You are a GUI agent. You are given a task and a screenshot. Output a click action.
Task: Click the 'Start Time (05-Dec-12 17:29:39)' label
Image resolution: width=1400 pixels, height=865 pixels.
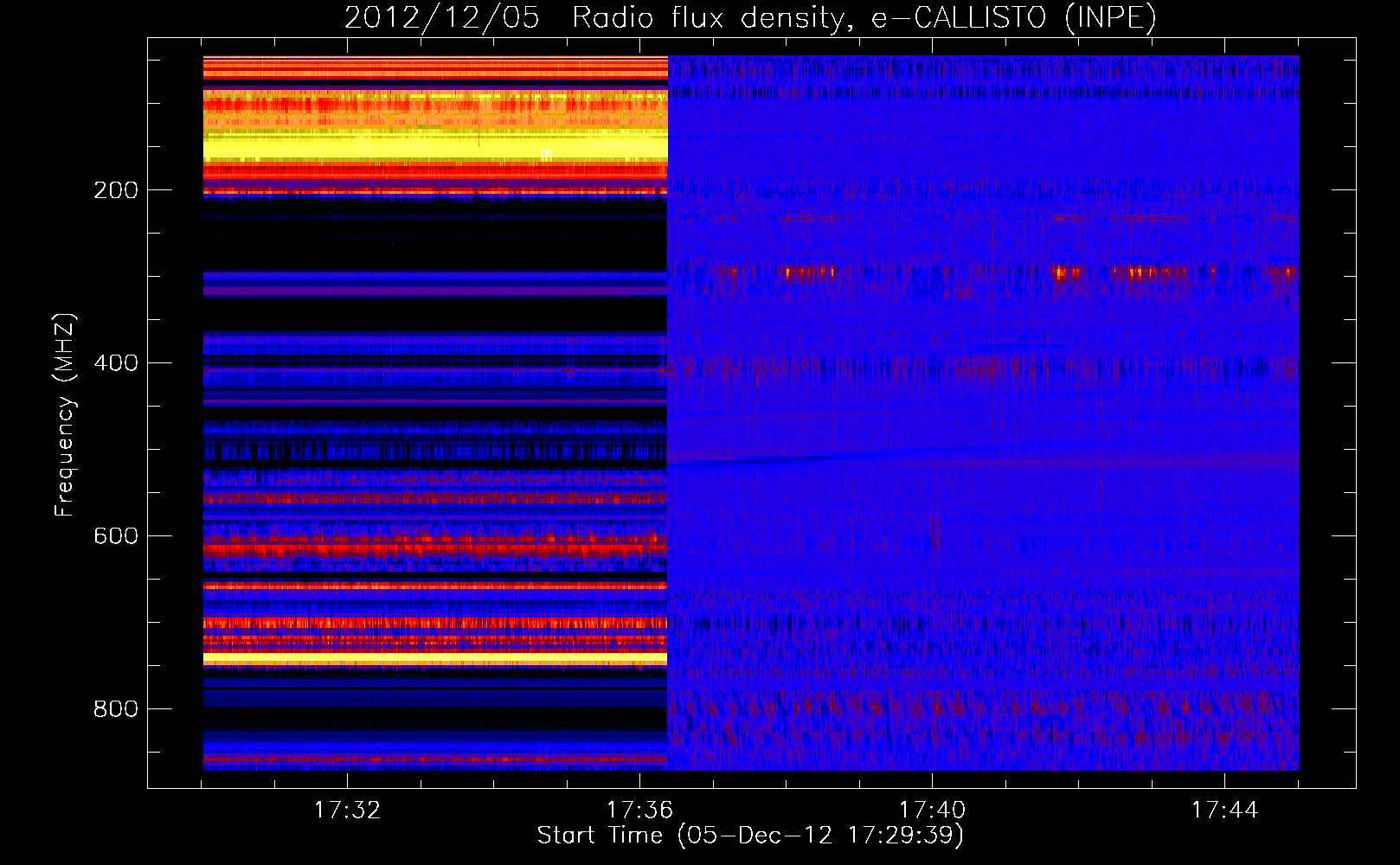point(750,836)
